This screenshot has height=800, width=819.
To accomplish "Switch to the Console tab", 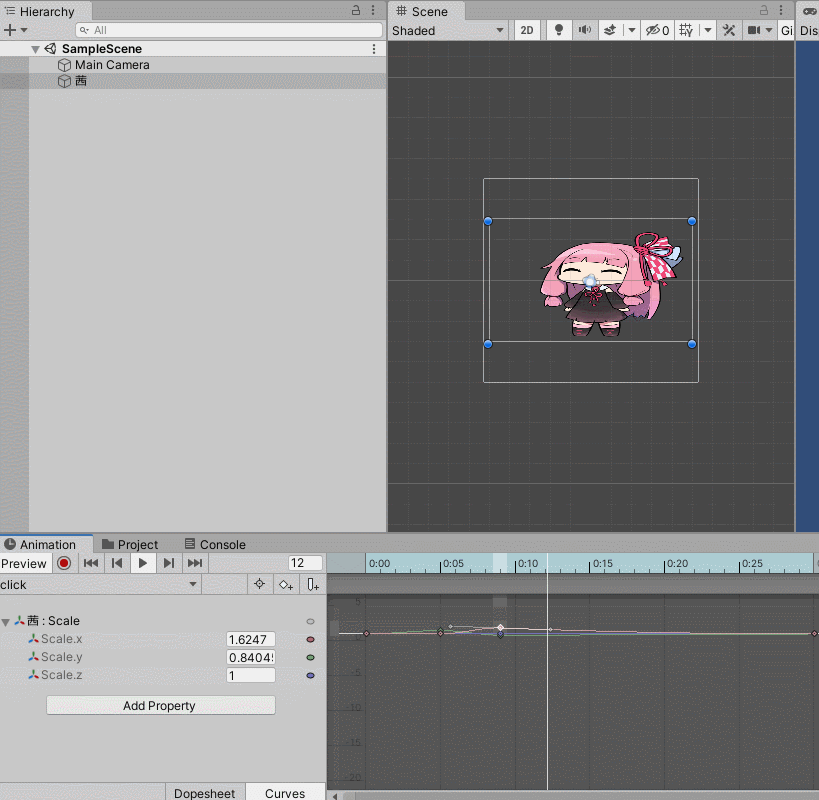I will tap(215, 544).
